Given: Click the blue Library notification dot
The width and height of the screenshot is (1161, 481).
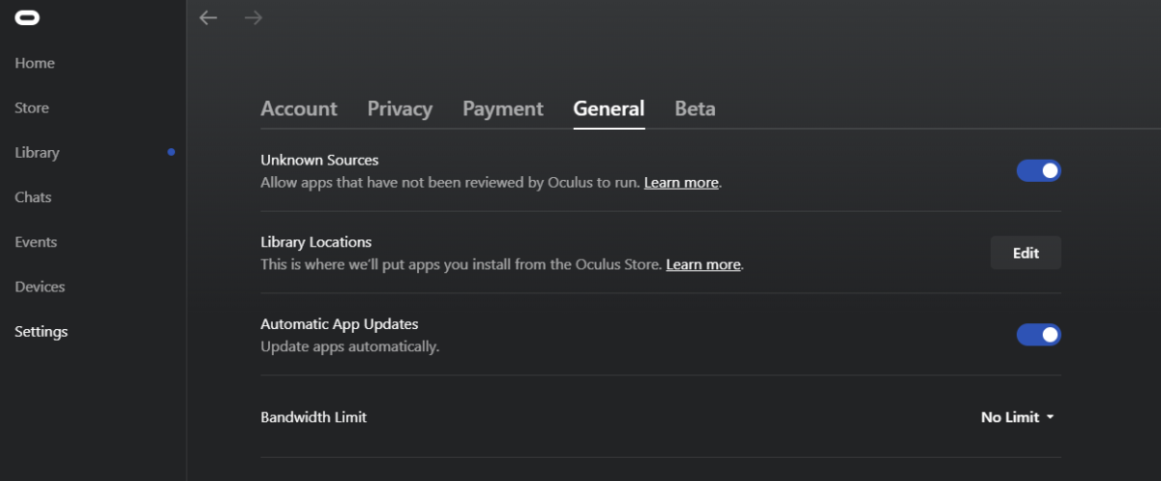Looking at the screenshot, I should (171, 152).
